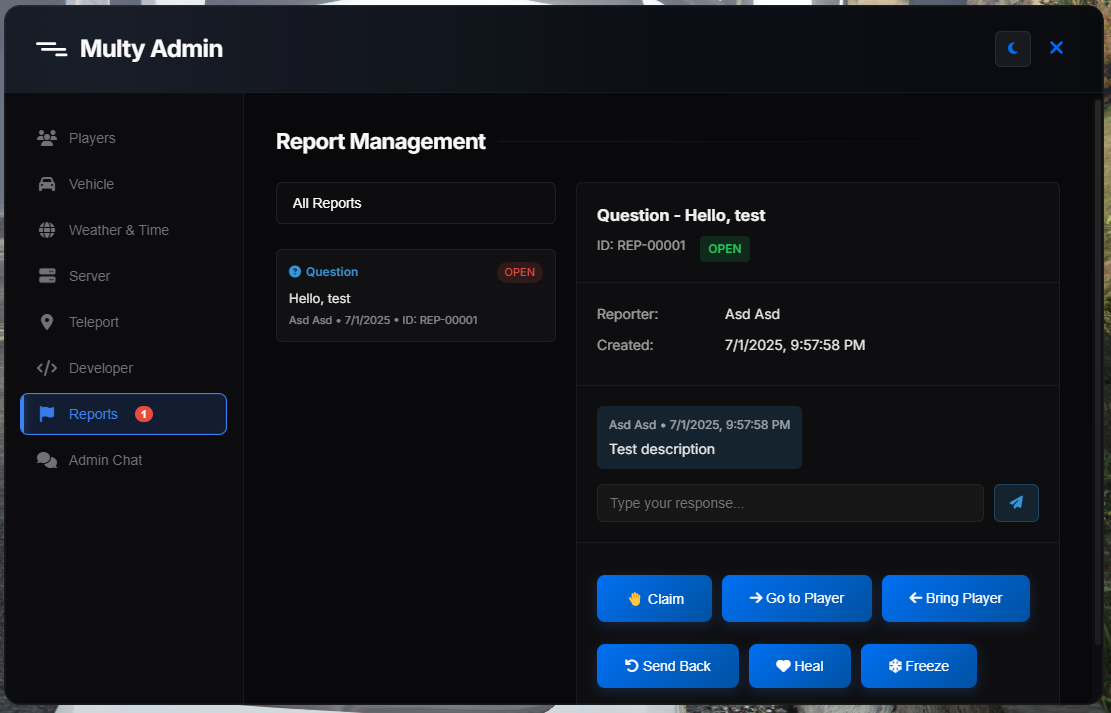The width and height of the screenshot is (1111, 713).
Task: Toggle Freeze on the reported player
Action: [x=918, y=666]
